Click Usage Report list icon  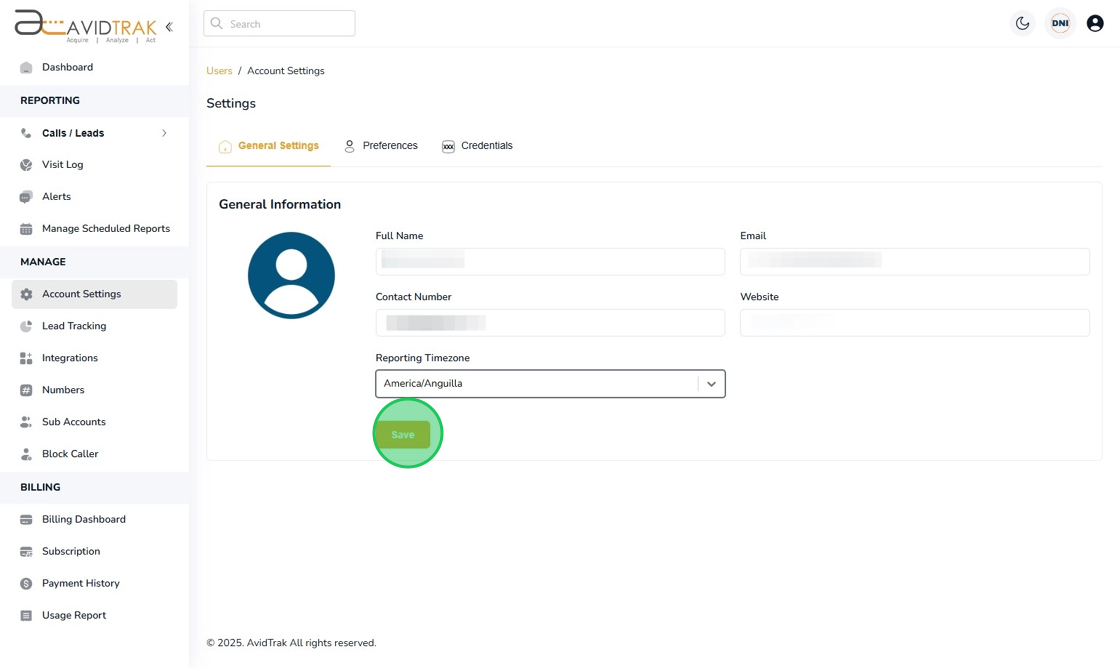[x=26, y=616]
